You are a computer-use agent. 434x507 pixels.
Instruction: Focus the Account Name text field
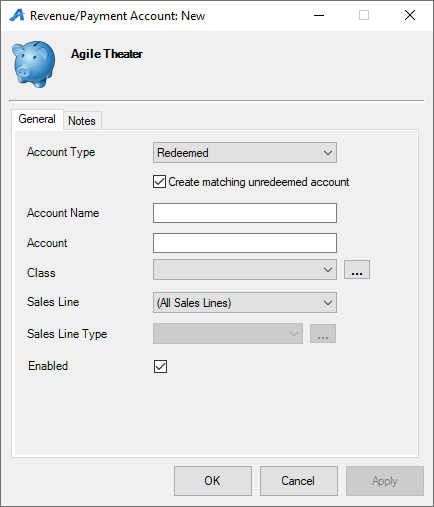click(x=245, y=213)
